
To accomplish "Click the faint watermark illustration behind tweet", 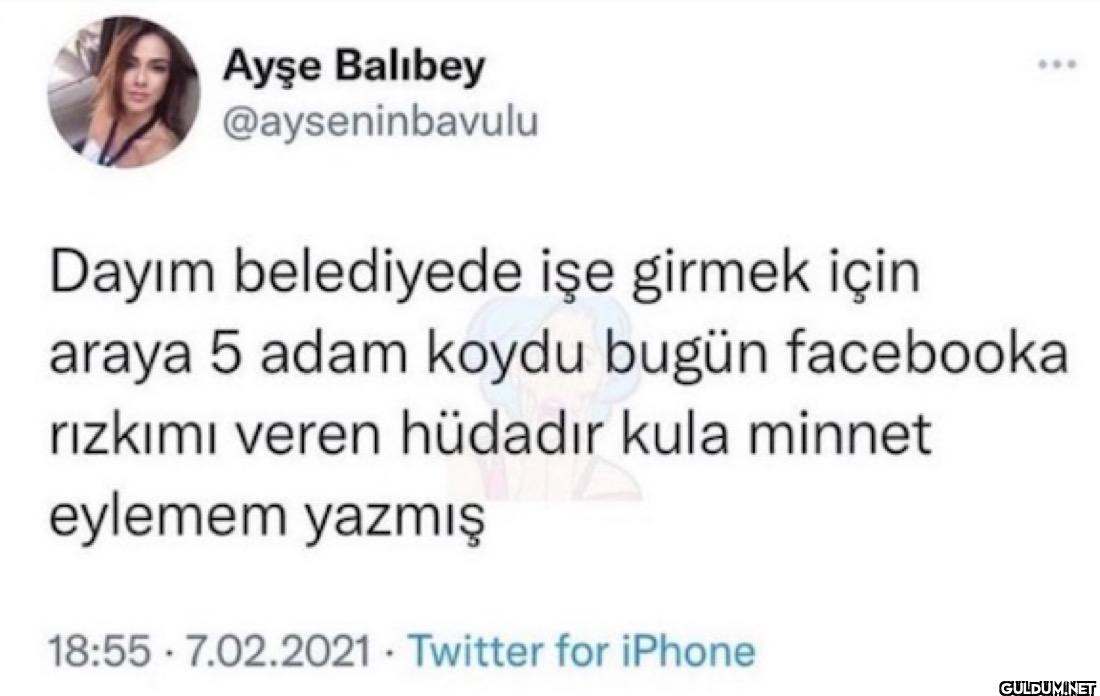I will pos(545,393).
